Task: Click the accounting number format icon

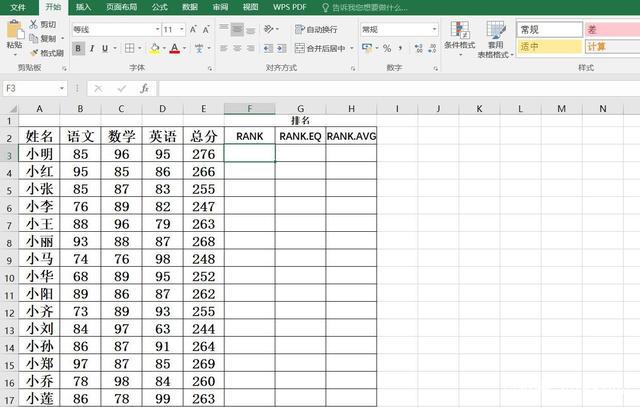Action: [367, 48]
